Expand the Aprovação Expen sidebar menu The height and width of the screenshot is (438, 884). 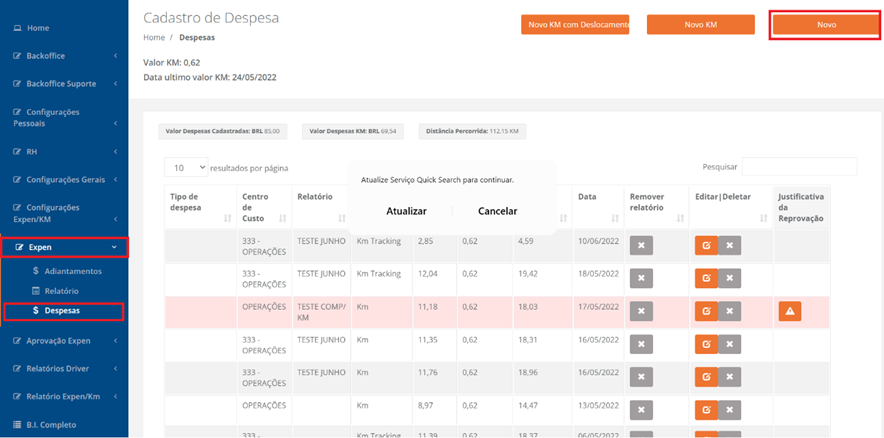tap(64, 340)
